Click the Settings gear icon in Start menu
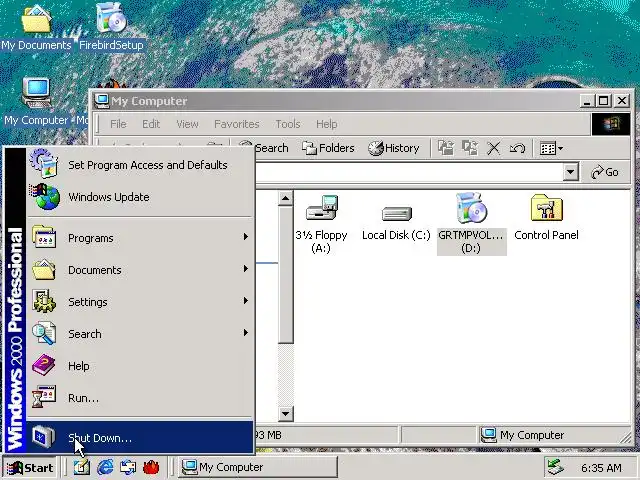This screenshot has height=480, width=640. [44, 301]
